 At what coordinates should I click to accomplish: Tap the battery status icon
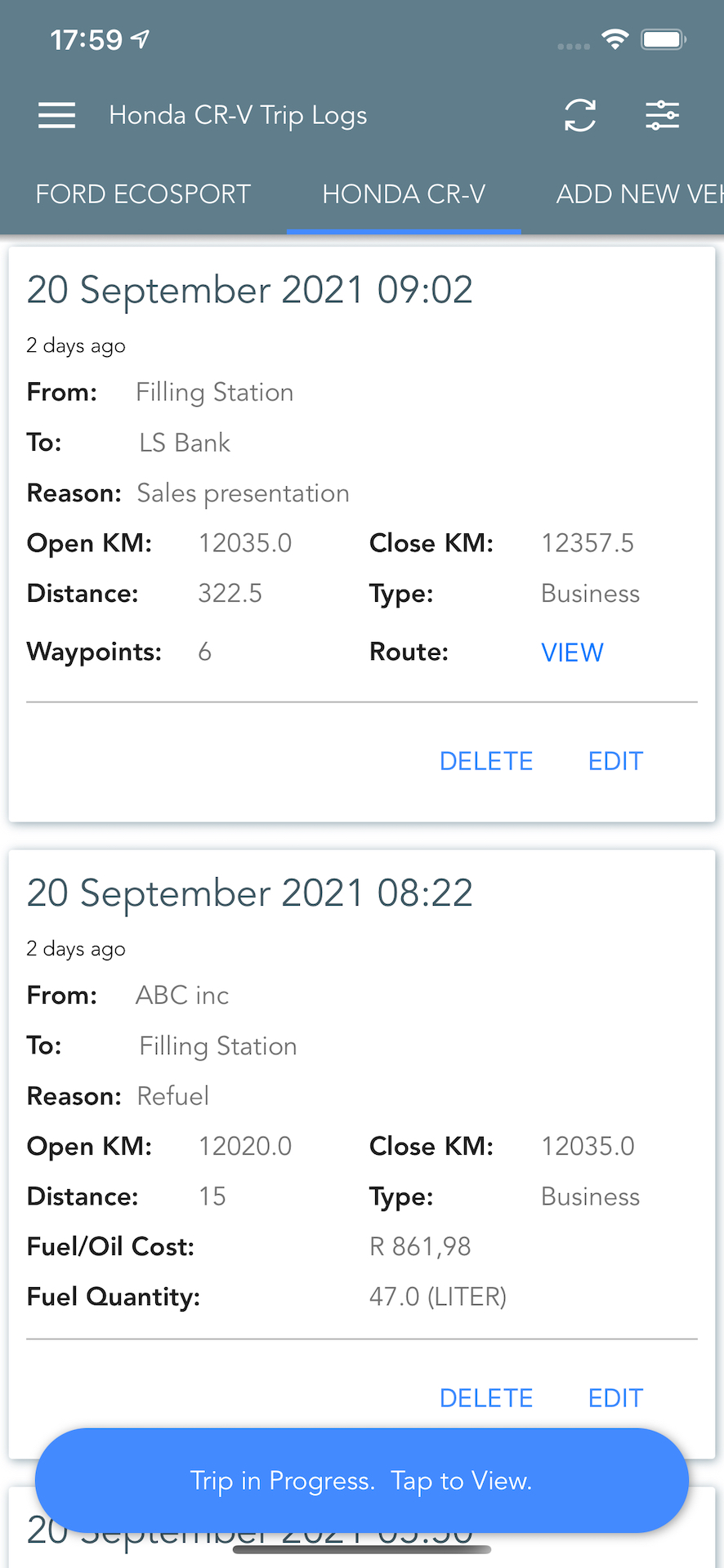[x=663, y=39]
